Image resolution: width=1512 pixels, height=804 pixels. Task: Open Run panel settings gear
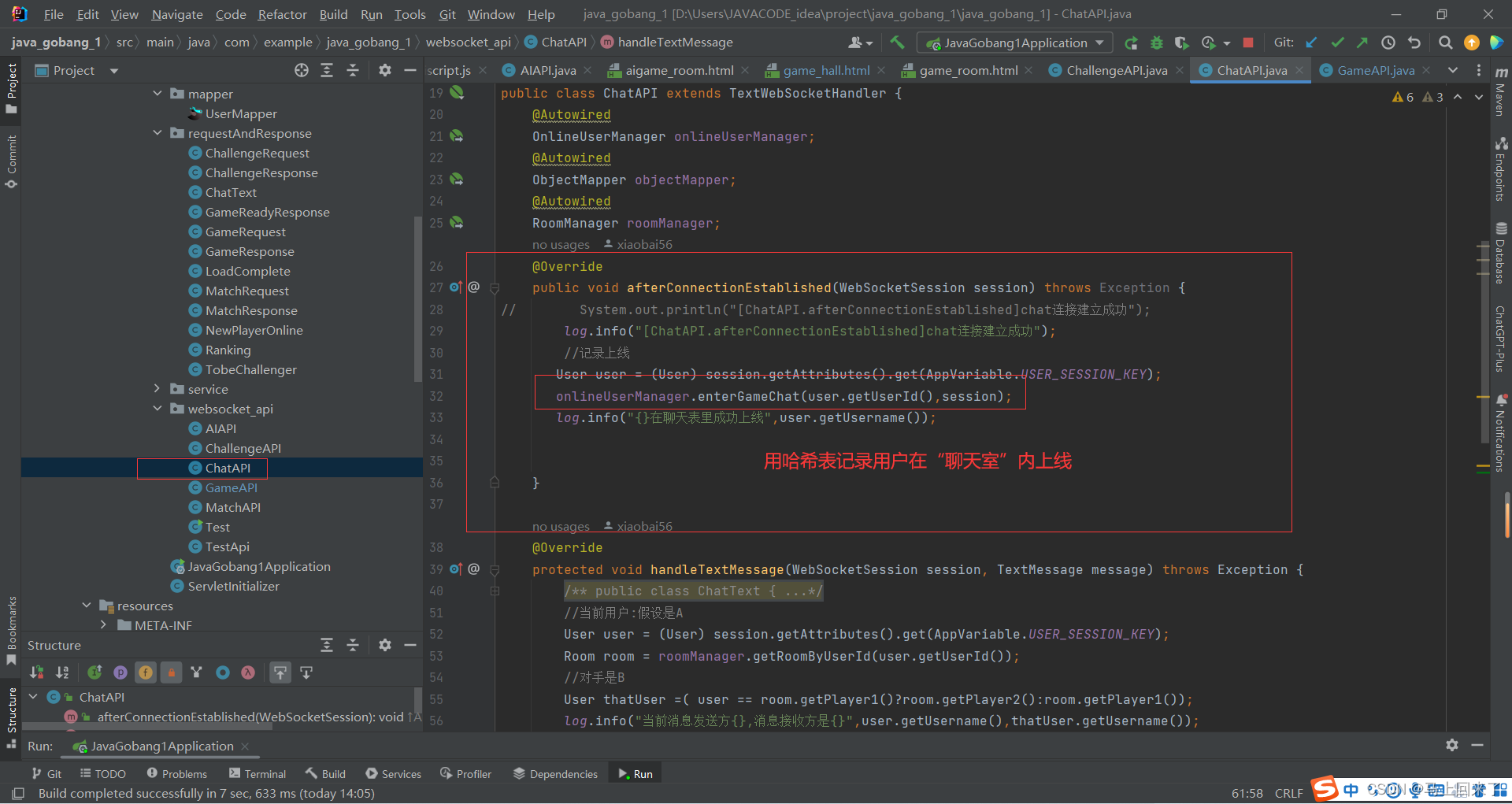pyautogui.click(x=1452, y=745)
